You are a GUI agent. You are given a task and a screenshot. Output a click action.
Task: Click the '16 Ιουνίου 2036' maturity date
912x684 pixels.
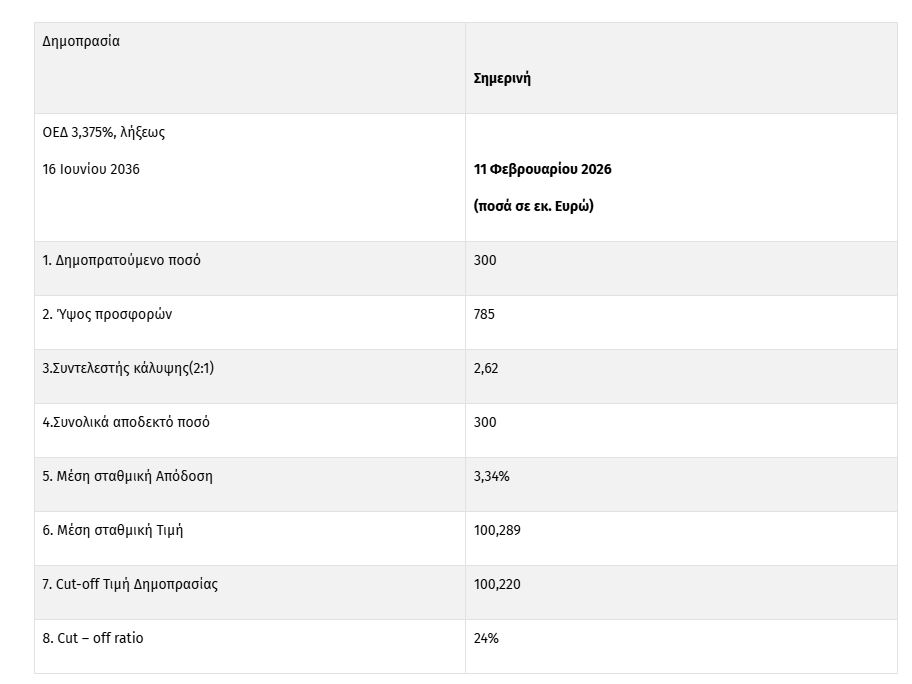click(91, 170)
